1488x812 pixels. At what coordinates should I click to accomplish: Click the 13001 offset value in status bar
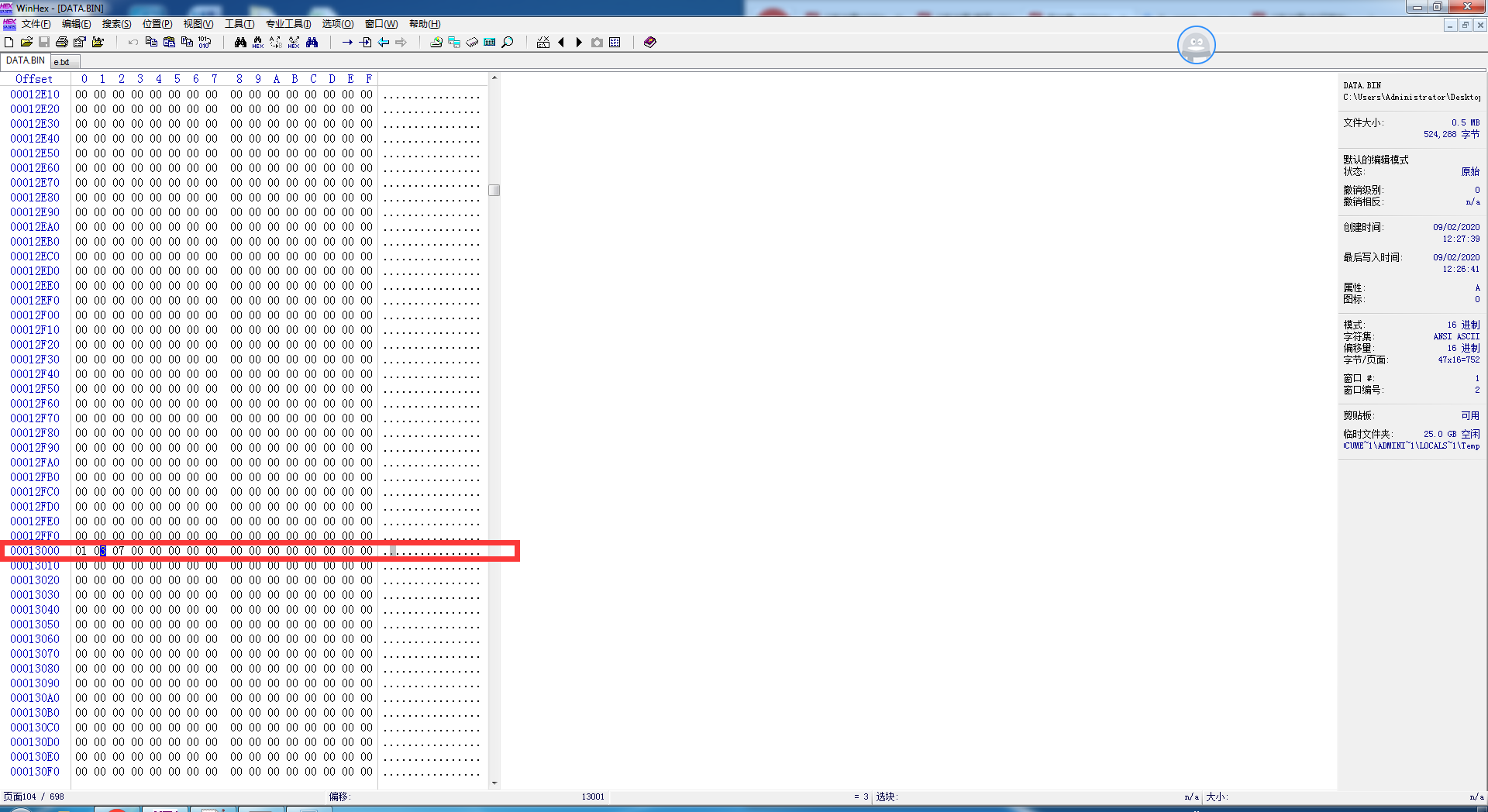(x=593, y=797)
